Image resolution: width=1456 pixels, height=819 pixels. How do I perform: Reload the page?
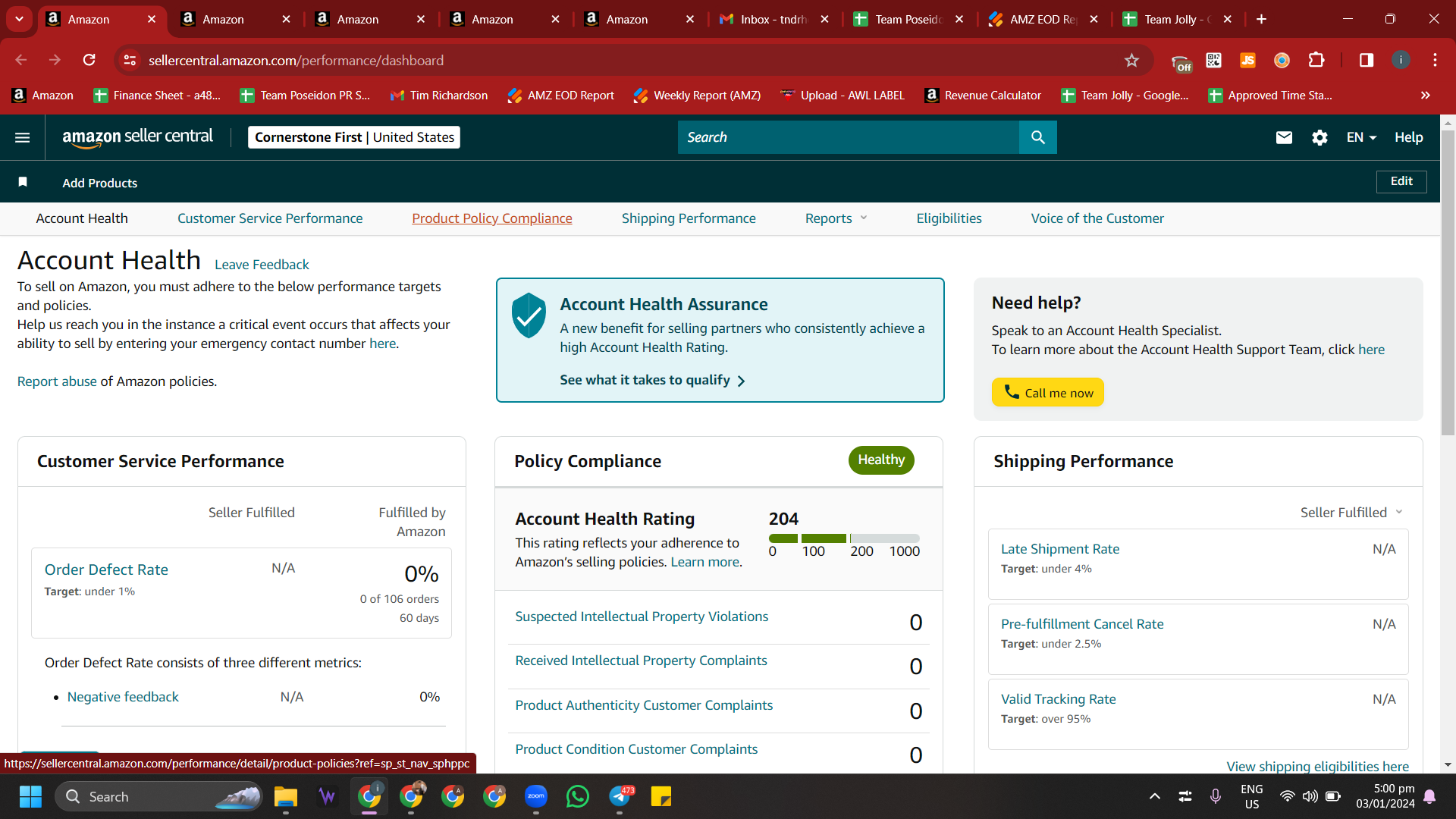89,60
